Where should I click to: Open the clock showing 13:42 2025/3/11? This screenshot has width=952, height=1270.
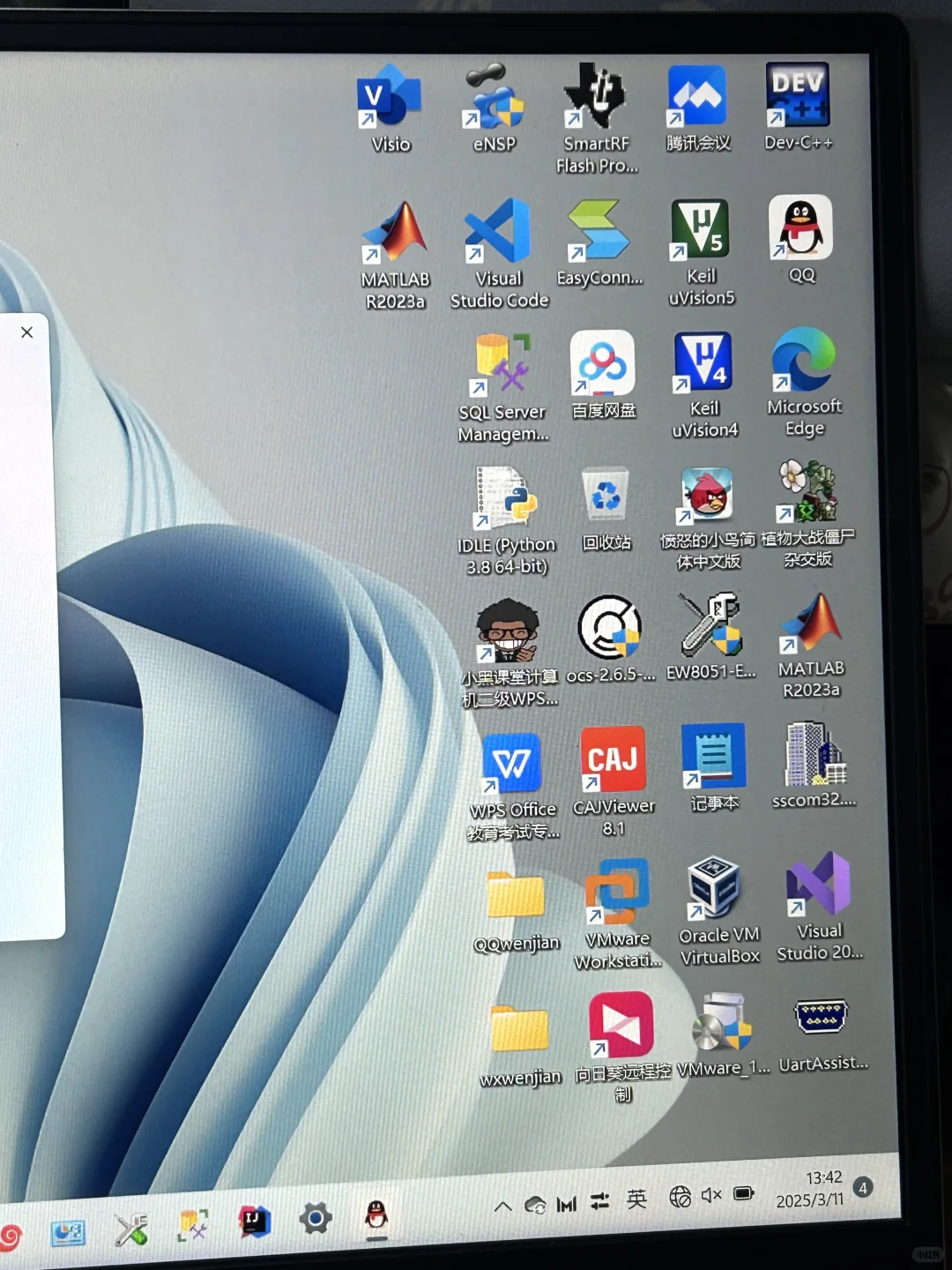[x=811, y=1189]
